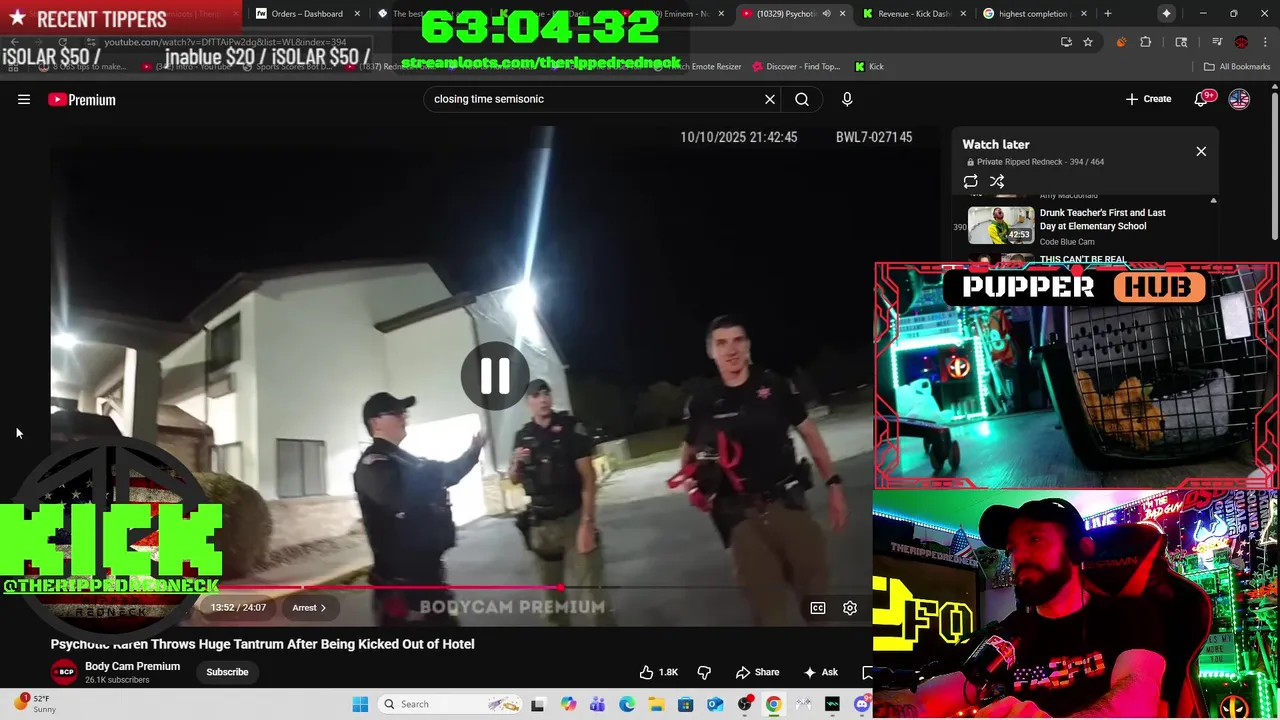Like the video with 1.8K thumbs up

tap(659, 672)
